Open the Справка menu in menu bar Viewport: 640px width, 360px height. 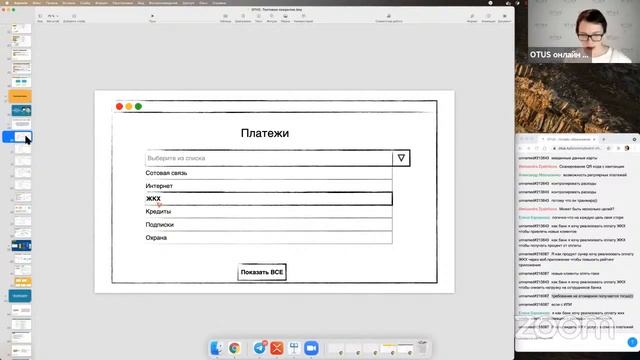219,2
